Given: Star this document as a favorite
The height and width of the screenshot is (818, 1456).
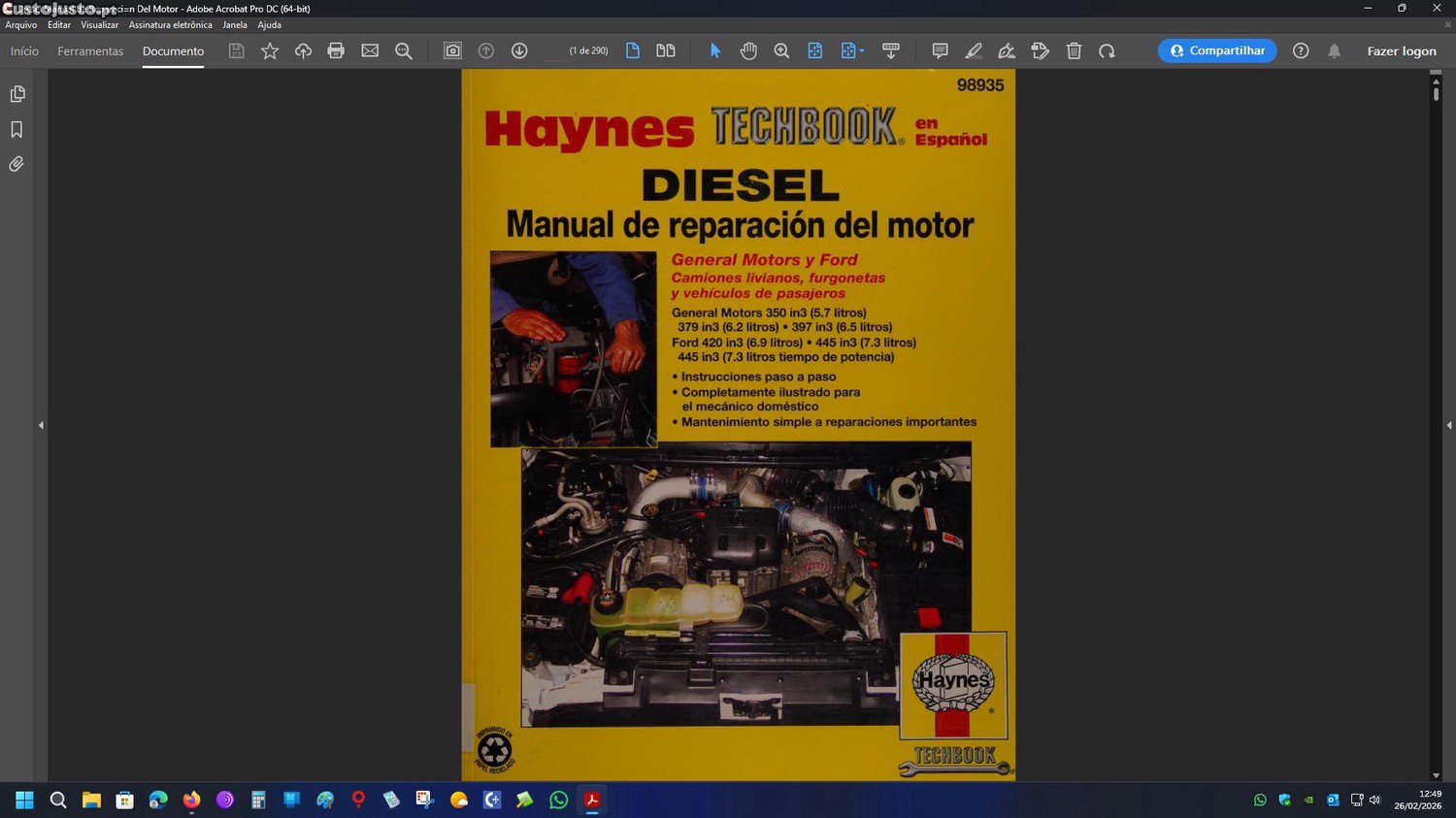Looking at the screenshot, I should (270, 51).
